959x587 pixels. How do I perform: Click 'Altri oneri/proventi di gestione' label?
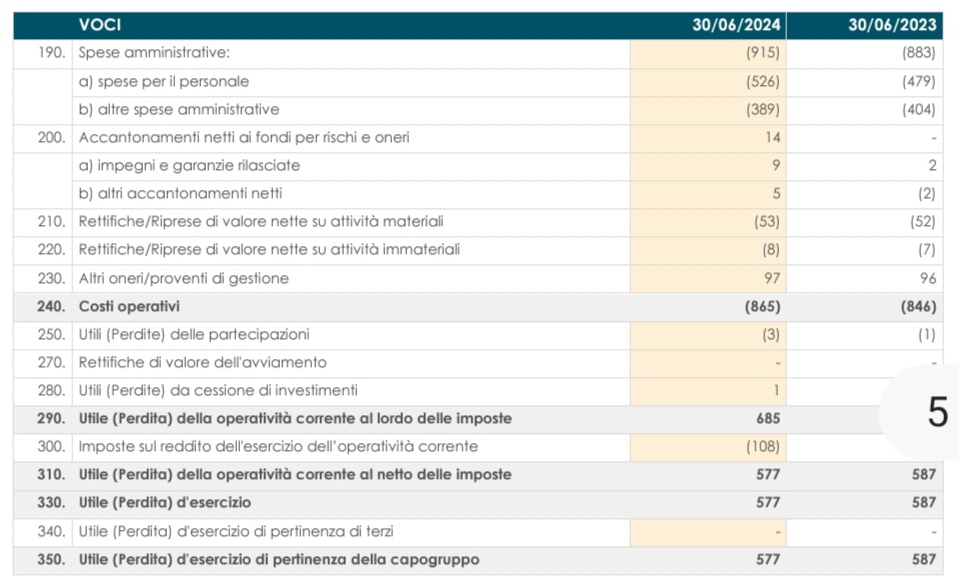(x=183, y=279)
